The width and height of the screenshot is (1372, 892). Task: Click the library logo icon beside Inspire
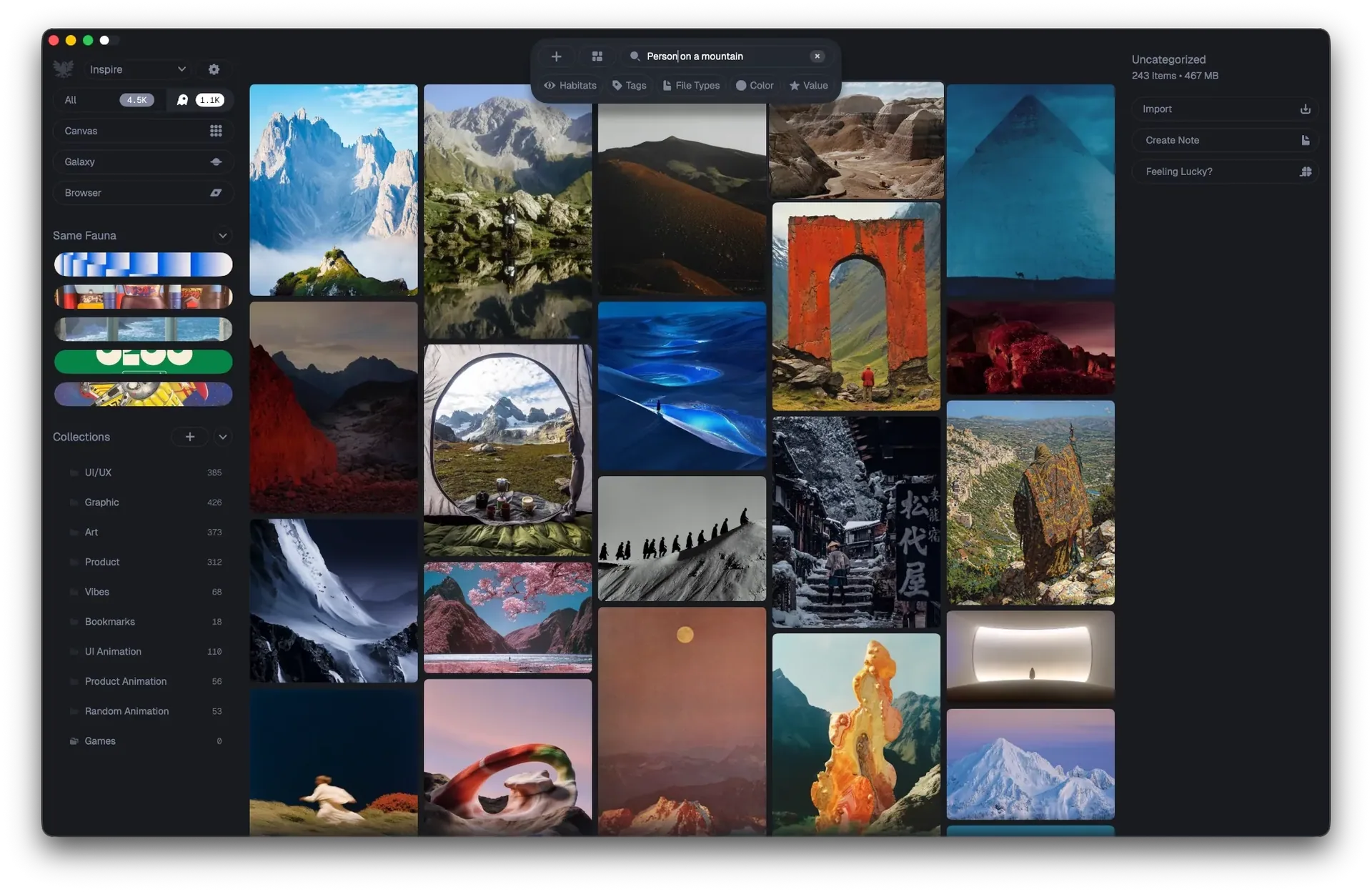pos(64,69)
